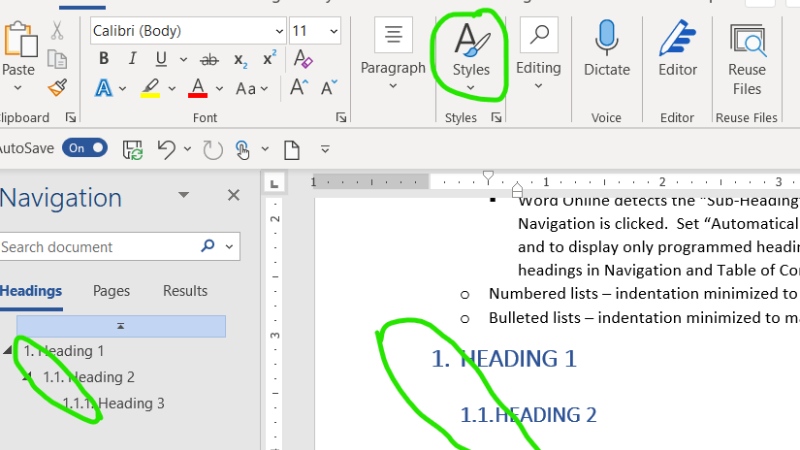Open the Undo history dropdown
This screenshot has width=800, height=450.
187,149
